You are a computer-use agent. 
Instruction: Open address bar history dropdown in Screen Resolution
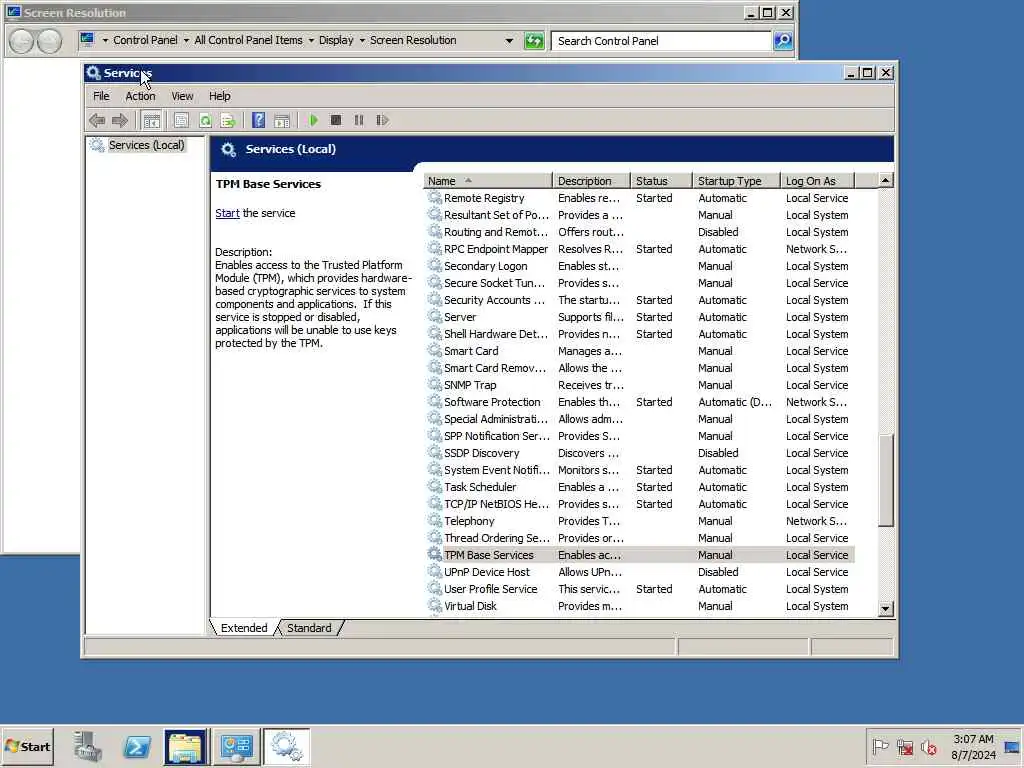pos(509,40)
